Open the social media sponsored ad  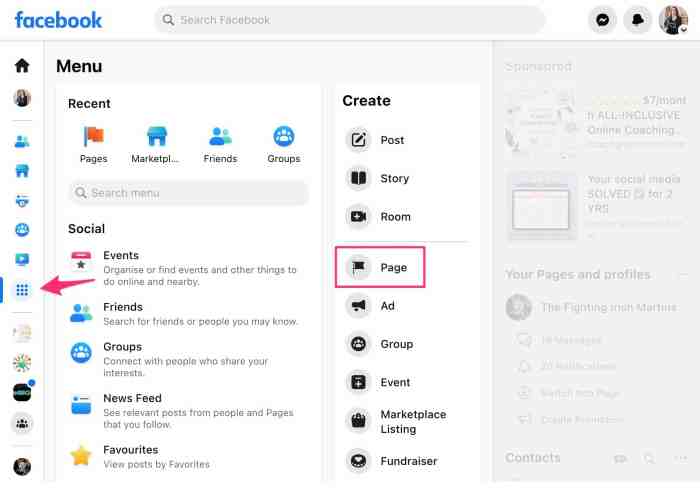(596, 207)
